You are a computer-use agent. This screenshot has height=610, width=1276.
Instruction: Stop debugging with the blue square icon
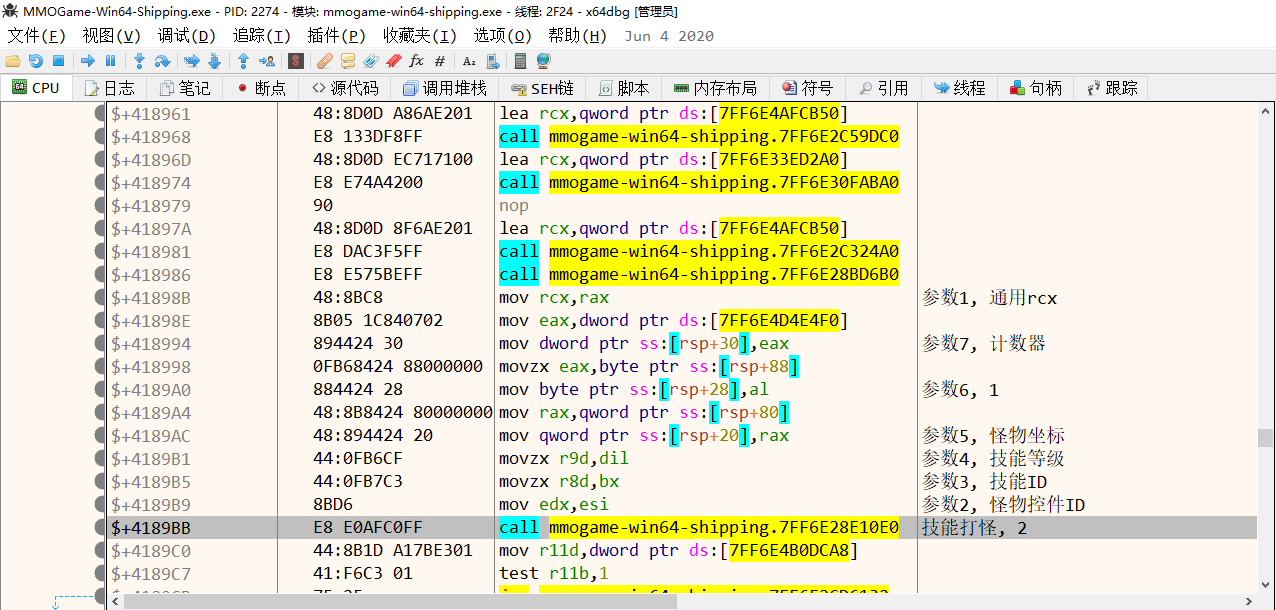tap(58, 61)
